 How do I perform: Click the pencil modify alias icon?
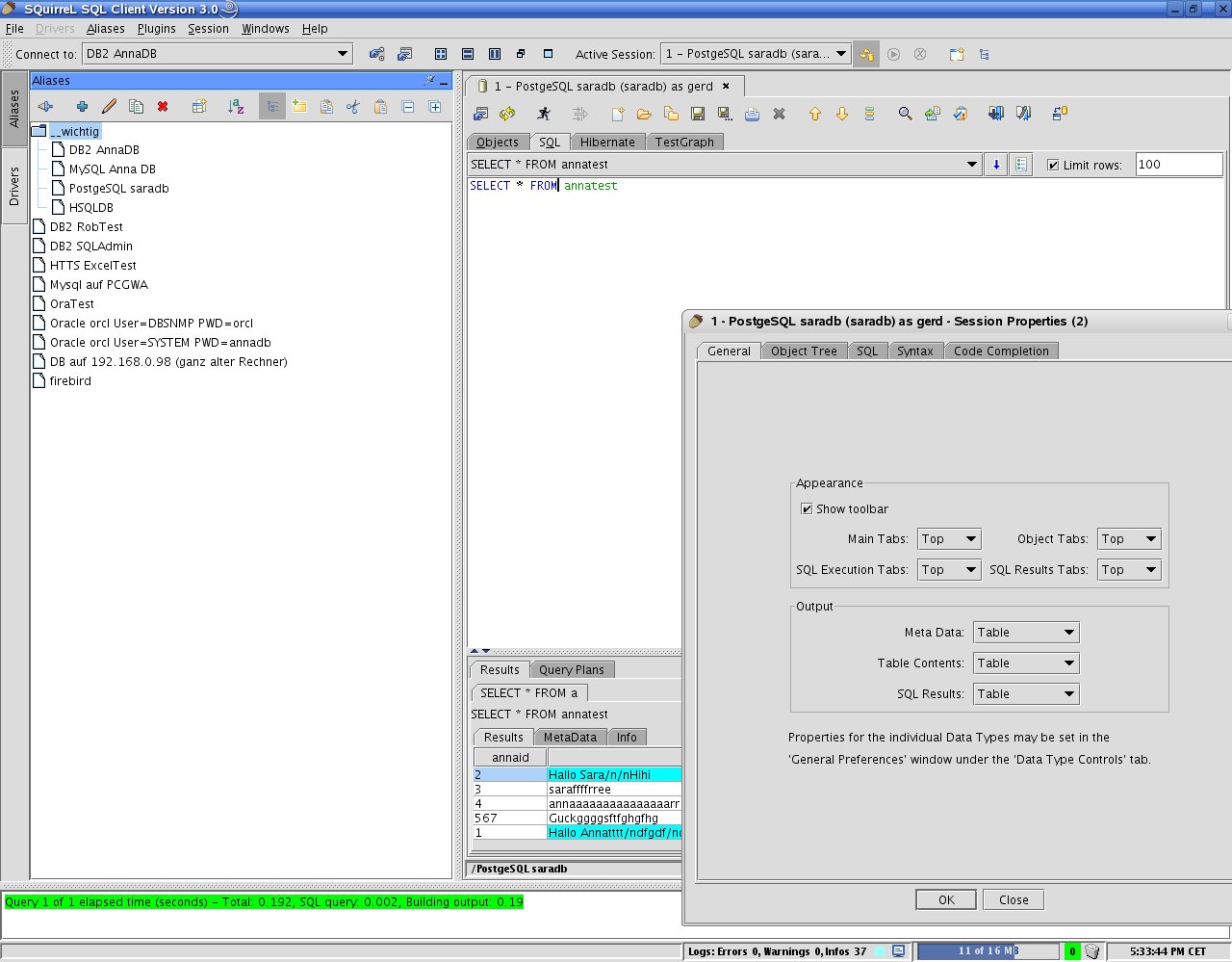[x=109, y=107]
